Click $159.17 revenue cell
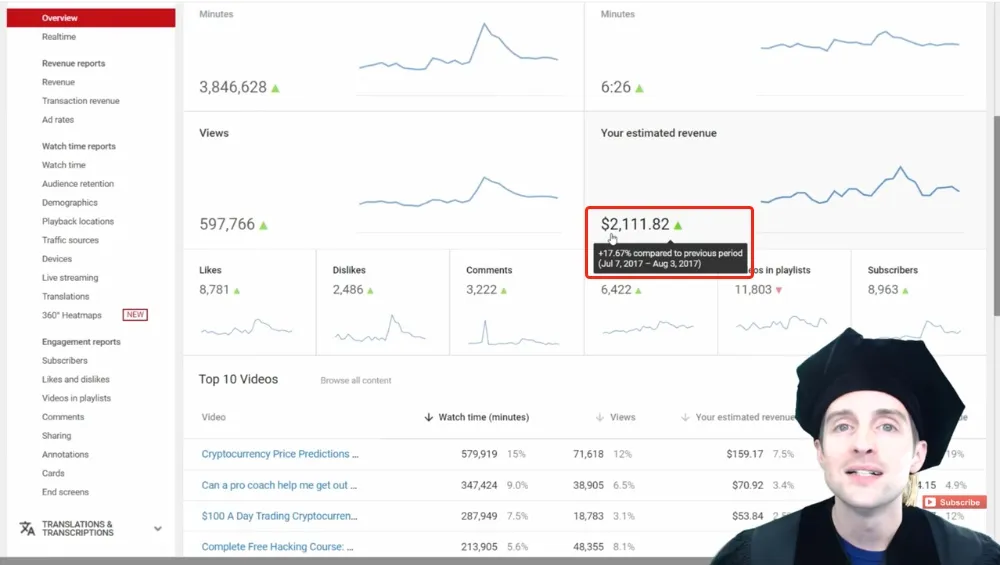Screen dimensions: 1000x565 (745, 454)
